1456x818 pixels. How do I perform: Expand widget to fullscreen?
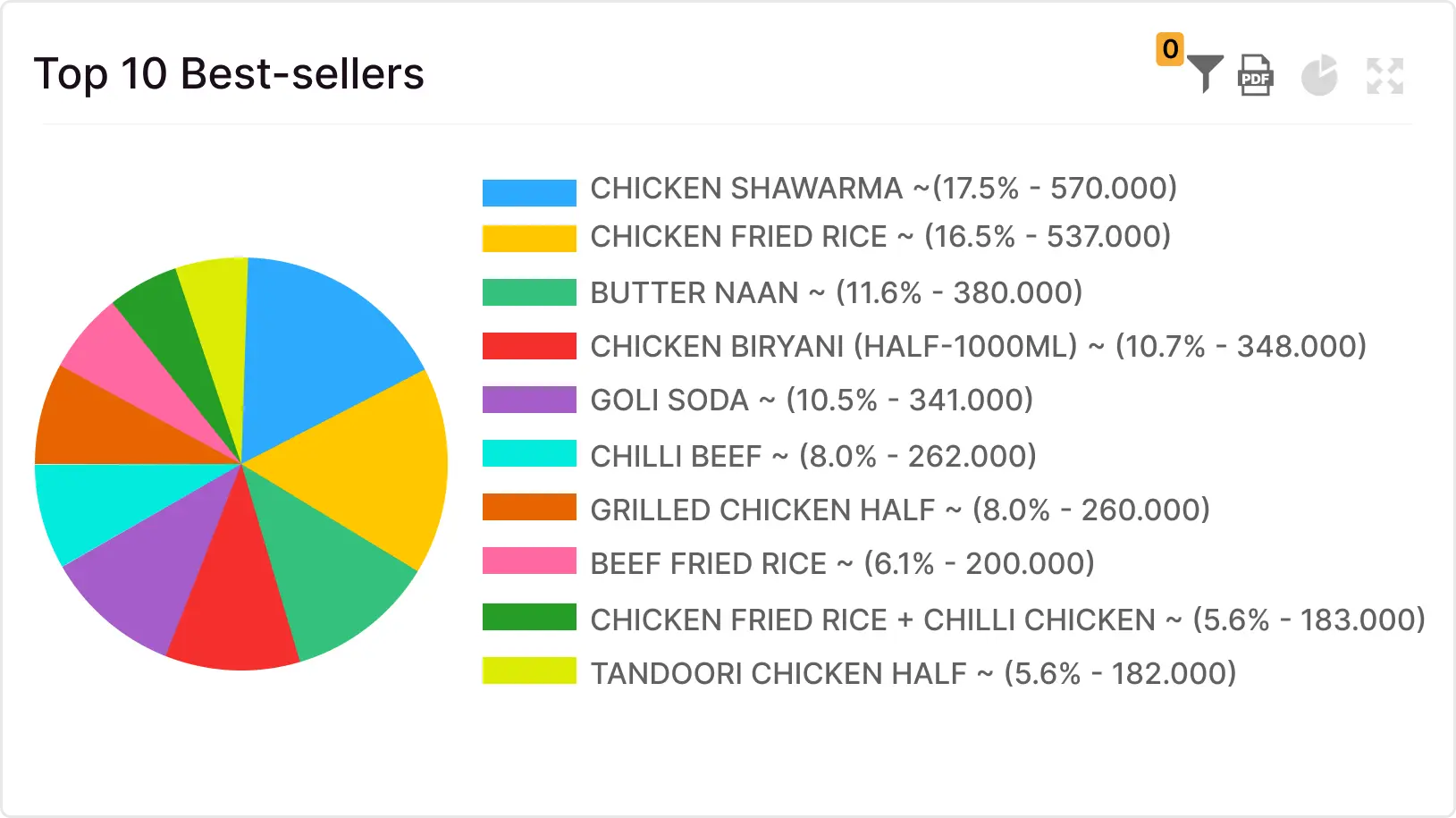click(1384, 76)
